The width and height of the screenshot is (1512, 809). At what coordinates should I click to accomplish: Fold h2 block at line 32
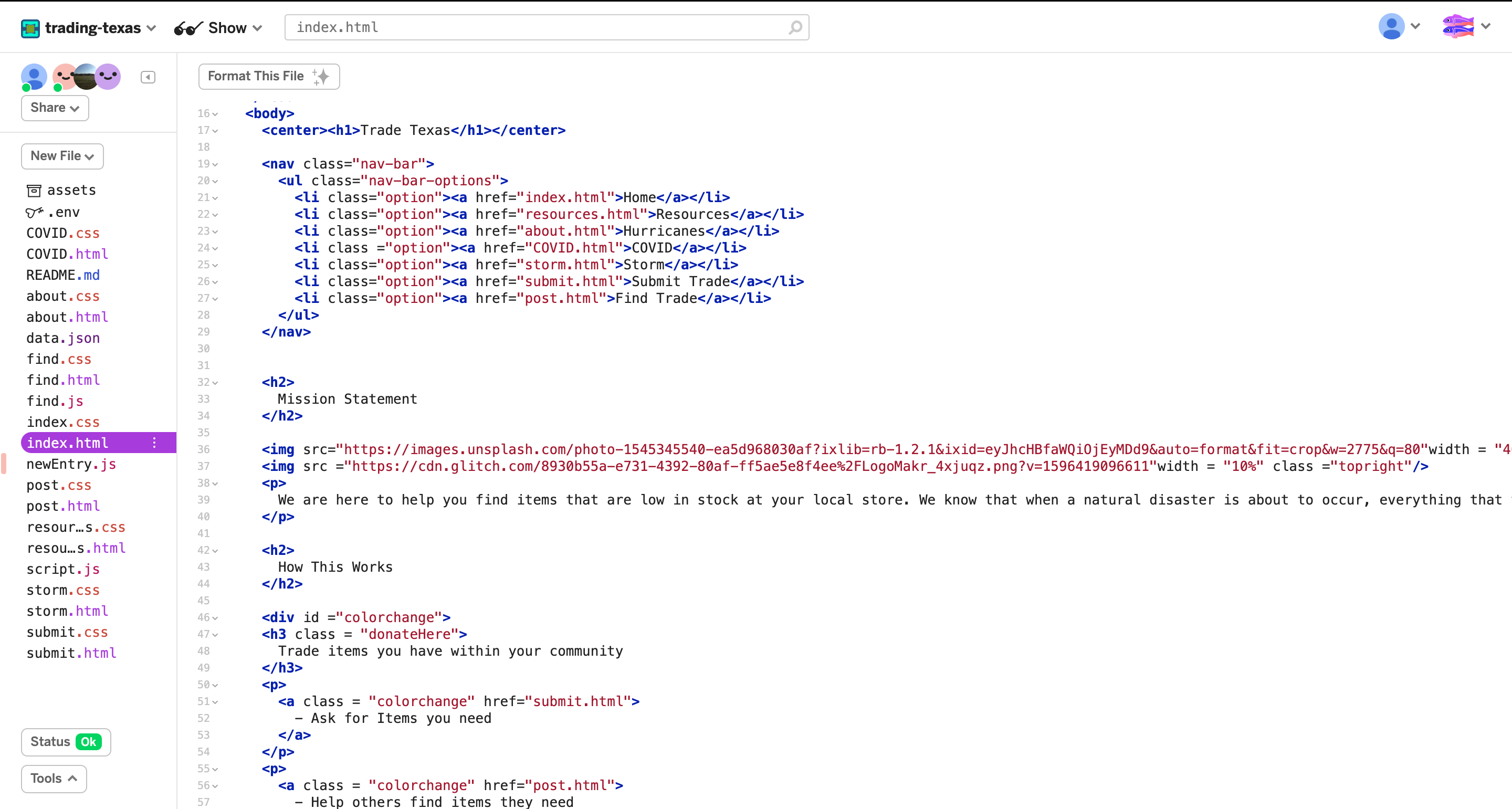click(215, 383)
